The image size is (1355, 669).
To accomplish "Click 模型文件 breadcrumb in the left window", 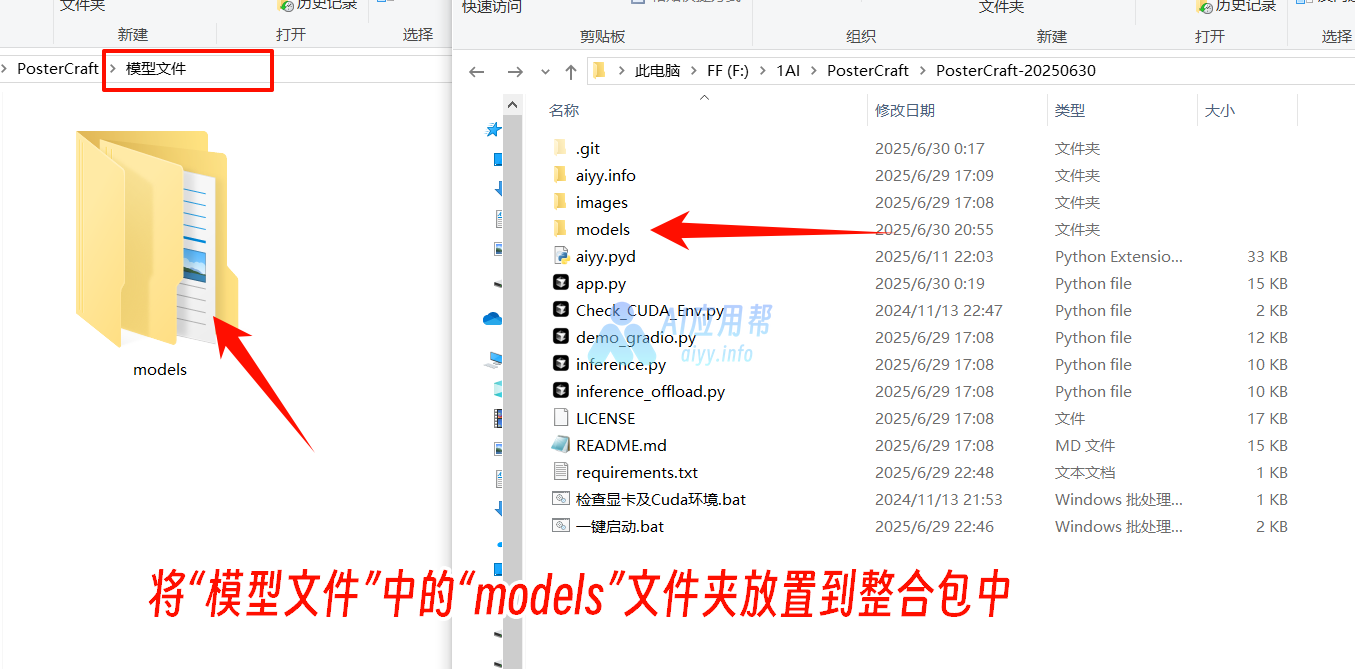I will tap(156, 69).
